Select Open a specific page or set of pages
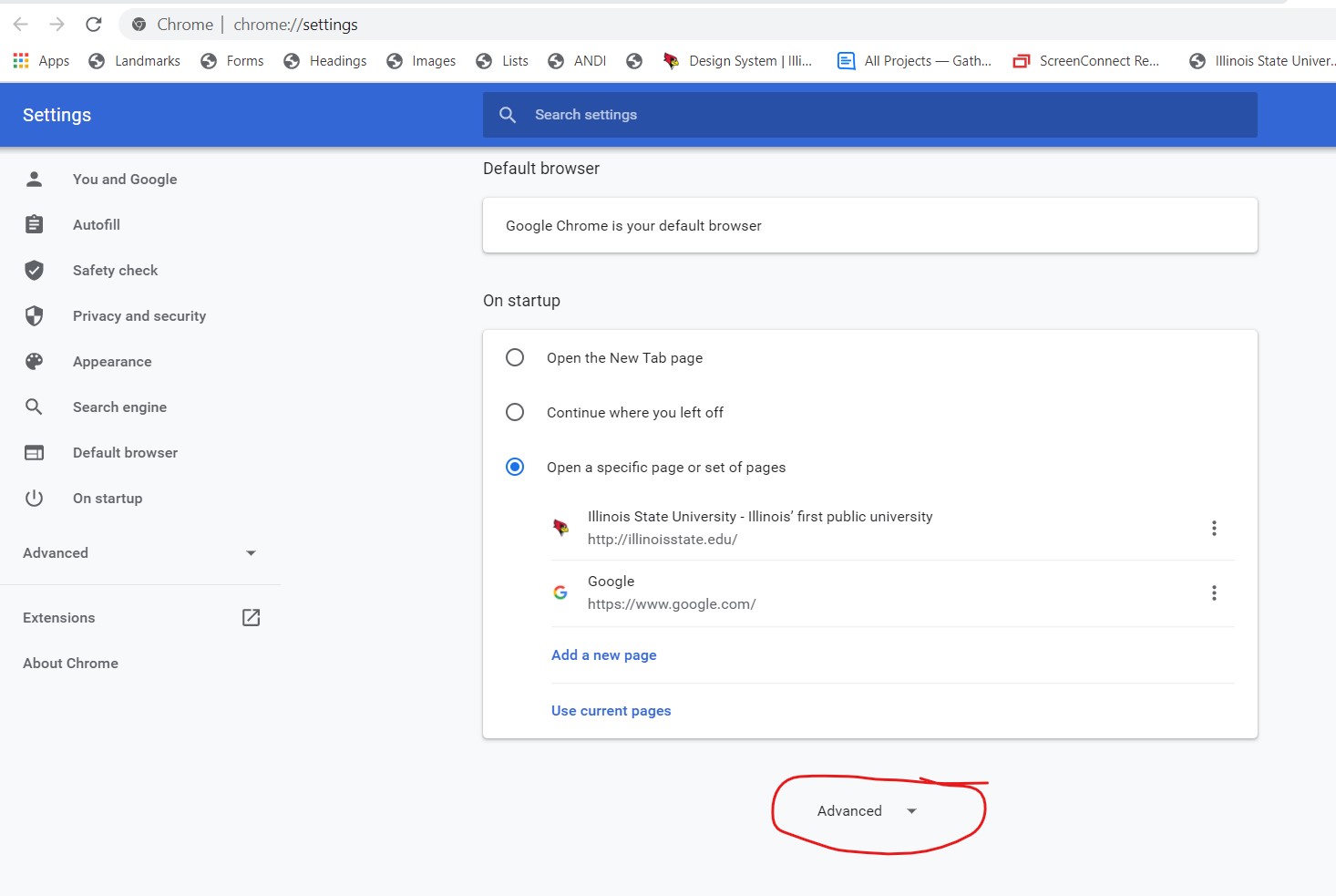Image resolution: width=1336 pixels, height=896 pixels. (515, 467)
